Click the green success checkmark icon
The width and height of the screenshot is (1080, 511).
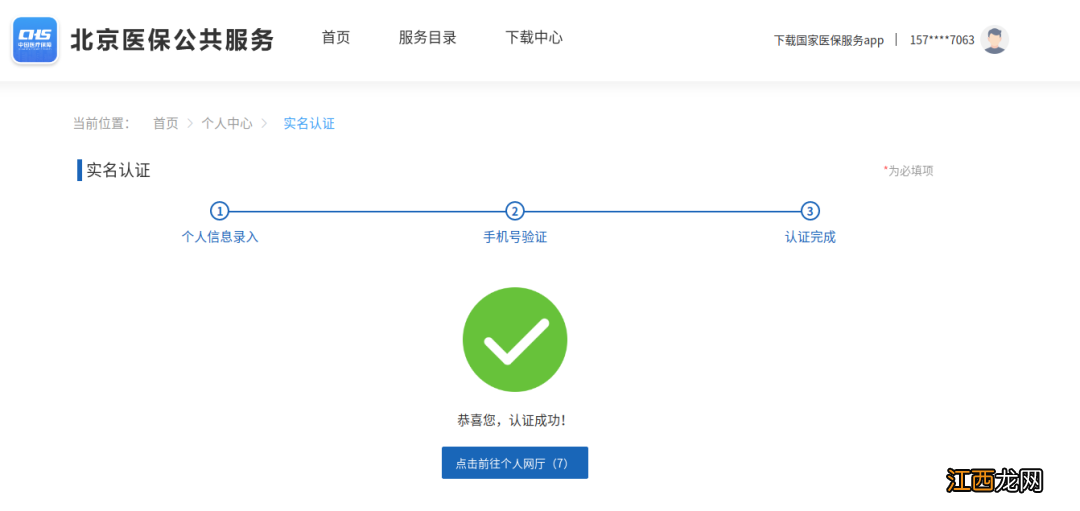[515, 340]
